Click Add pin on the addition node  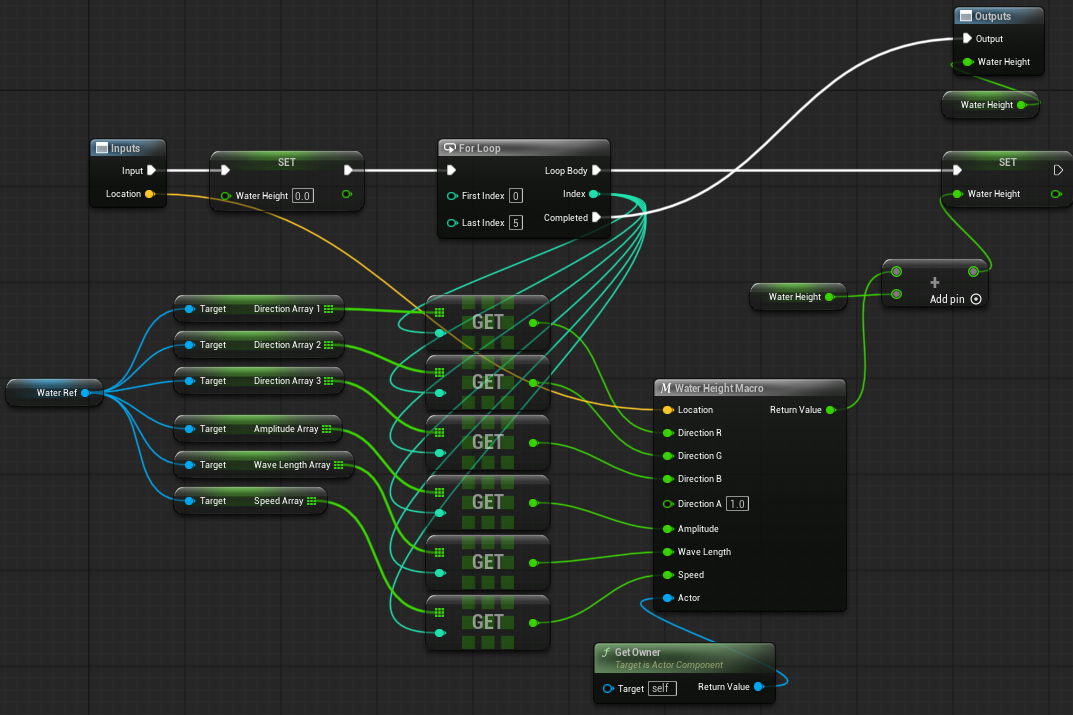pyautogui.click(x=955, y=299)
